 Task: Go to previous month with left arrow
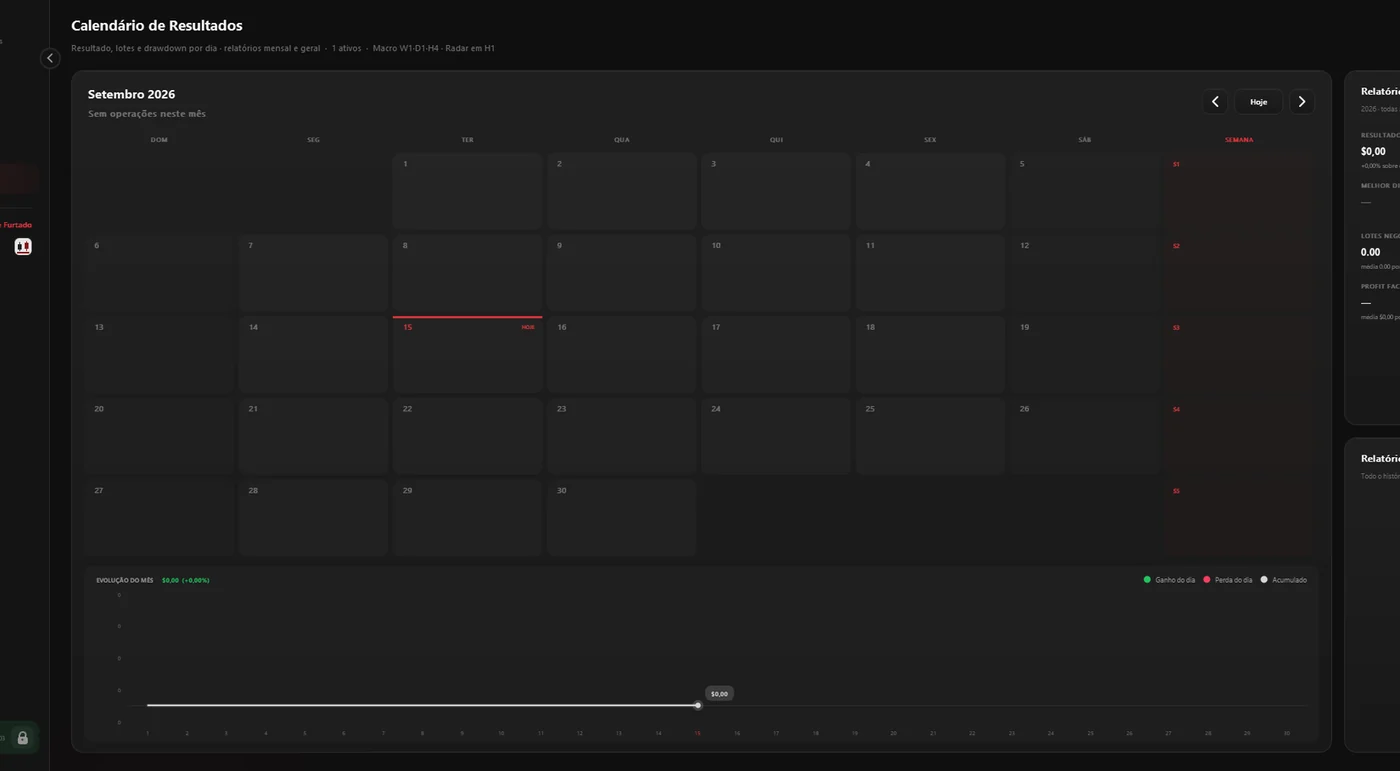tap(1215, 102)
